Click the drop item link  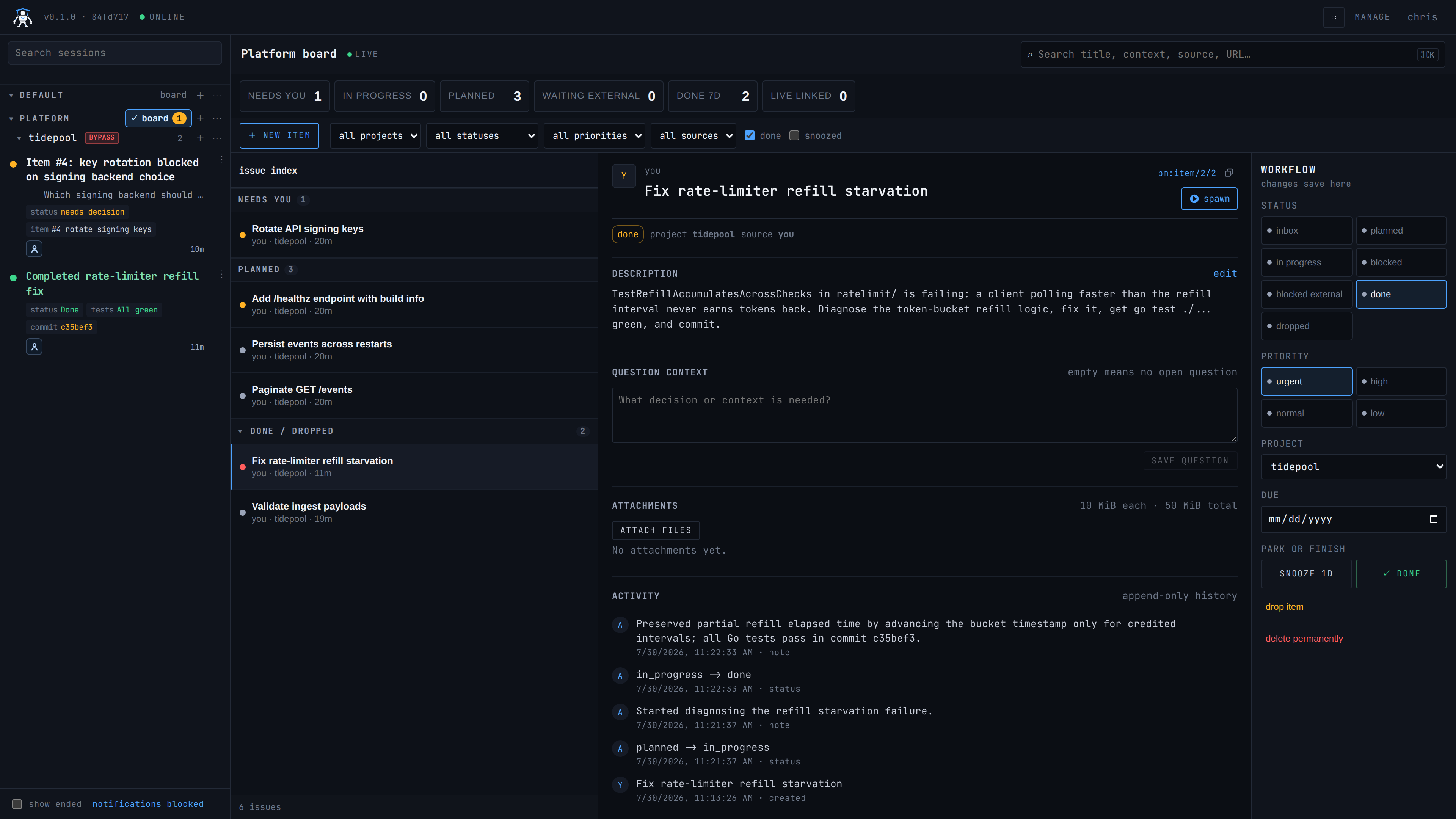coord(1284,607)
